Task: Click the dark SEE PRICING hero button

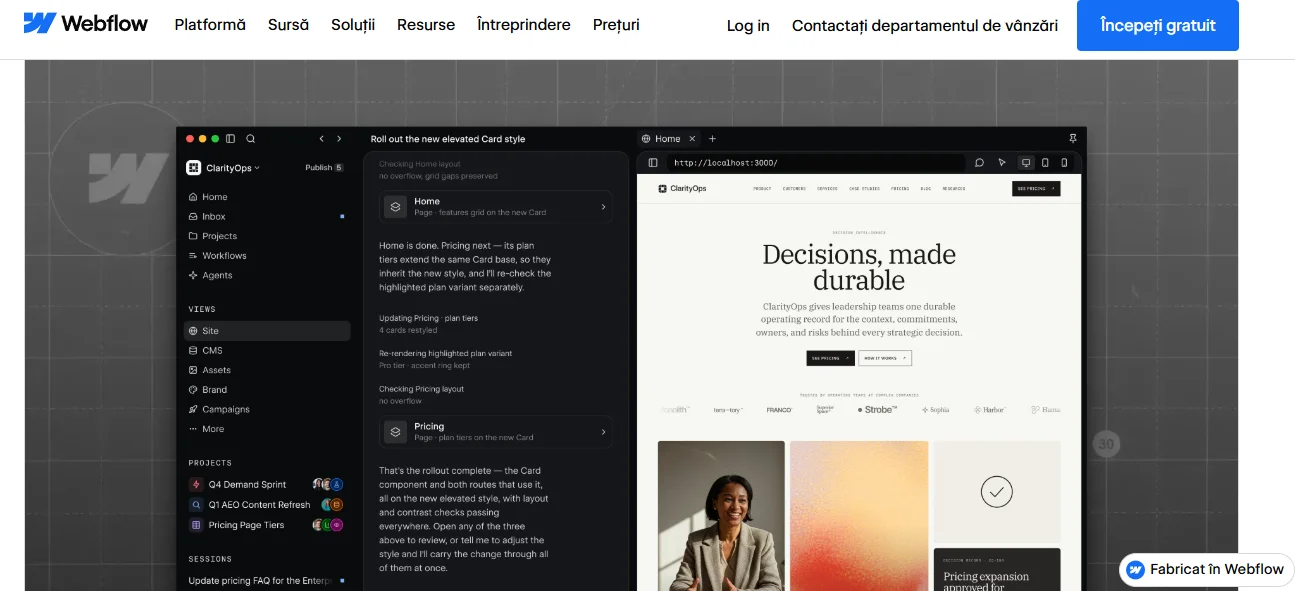Action: pos(830,358)
